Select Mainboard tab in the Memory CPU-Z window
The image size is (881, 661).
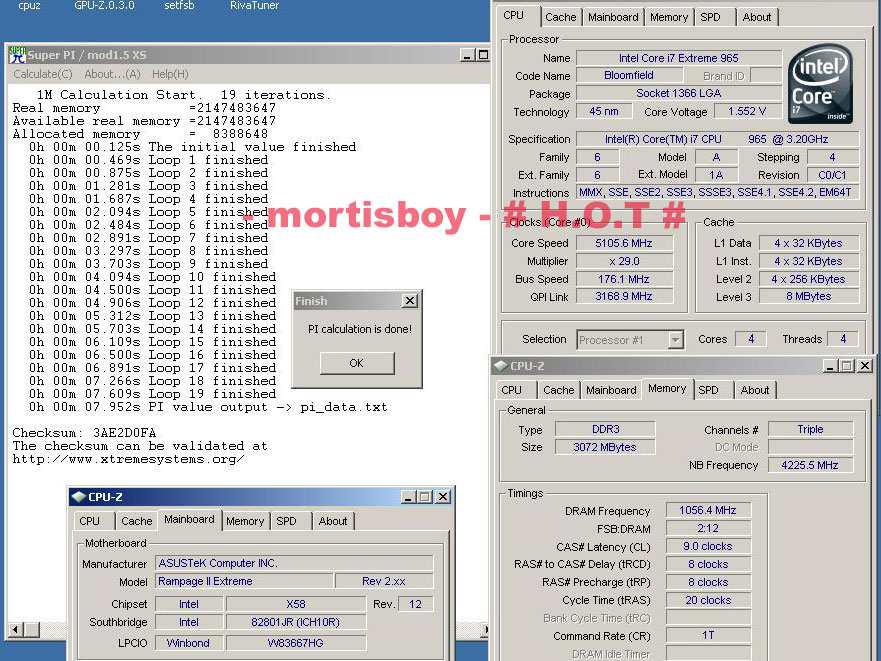point(611,390)
